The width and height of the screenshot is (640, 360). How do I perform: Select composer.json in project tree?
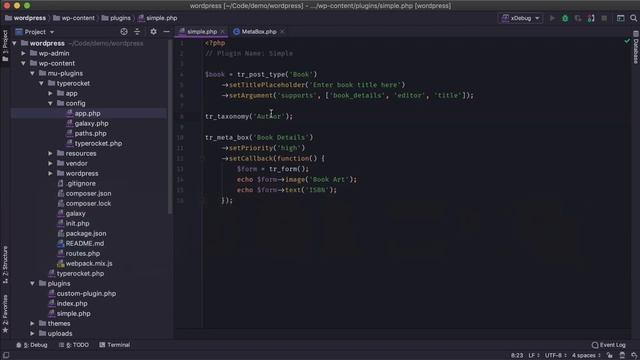[88, 193]
